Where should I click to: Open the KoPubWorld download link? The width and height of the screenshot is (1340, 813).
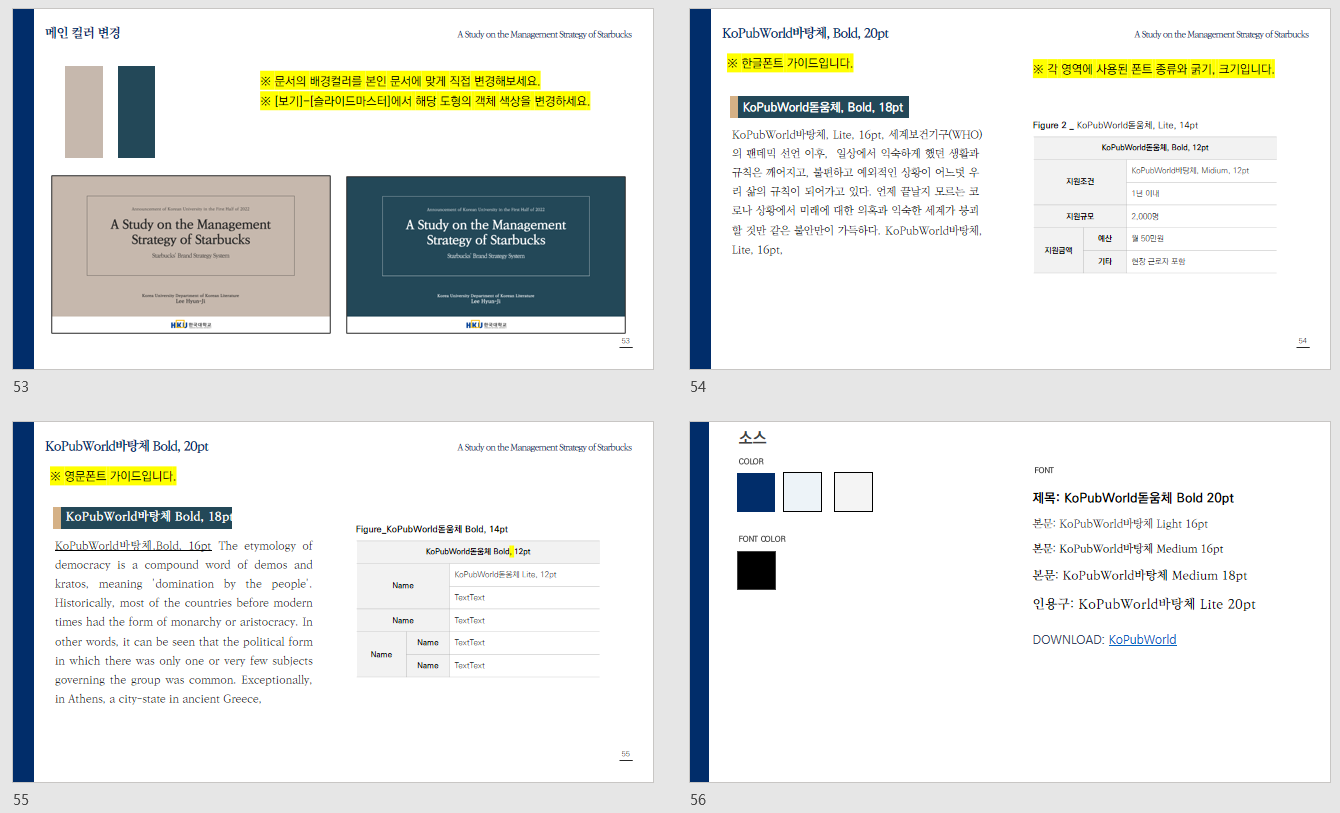[x=1143, y=640]
